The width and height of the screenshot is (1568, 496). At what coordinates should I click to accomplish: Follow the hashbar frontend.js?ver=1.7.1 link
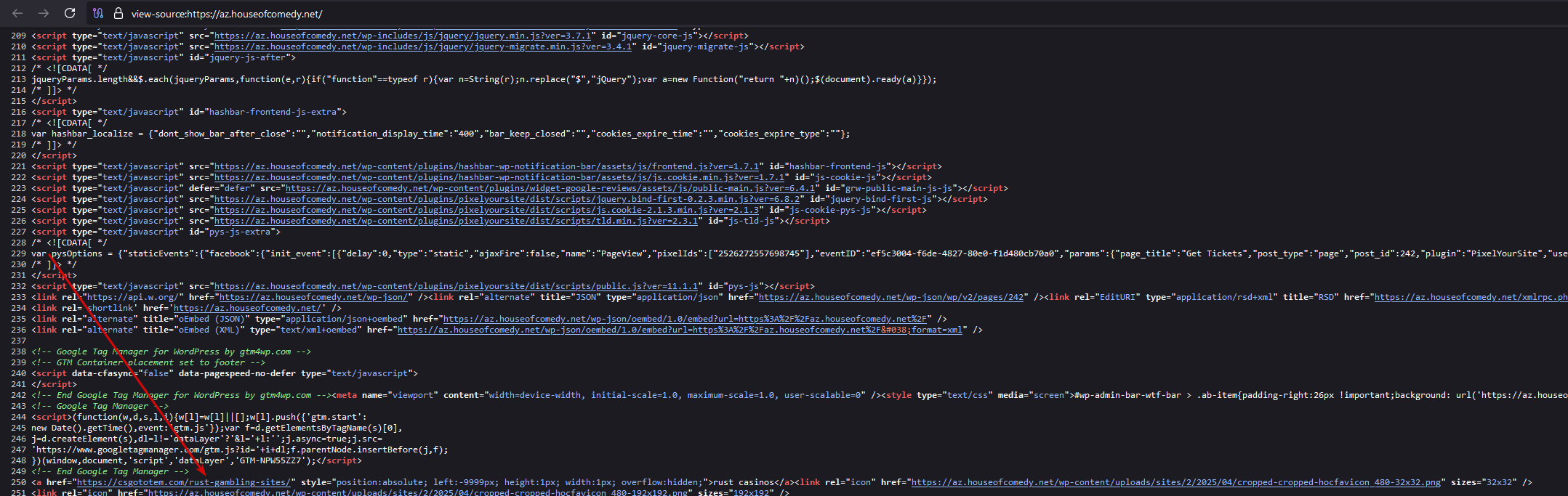(x=486, y=166)
